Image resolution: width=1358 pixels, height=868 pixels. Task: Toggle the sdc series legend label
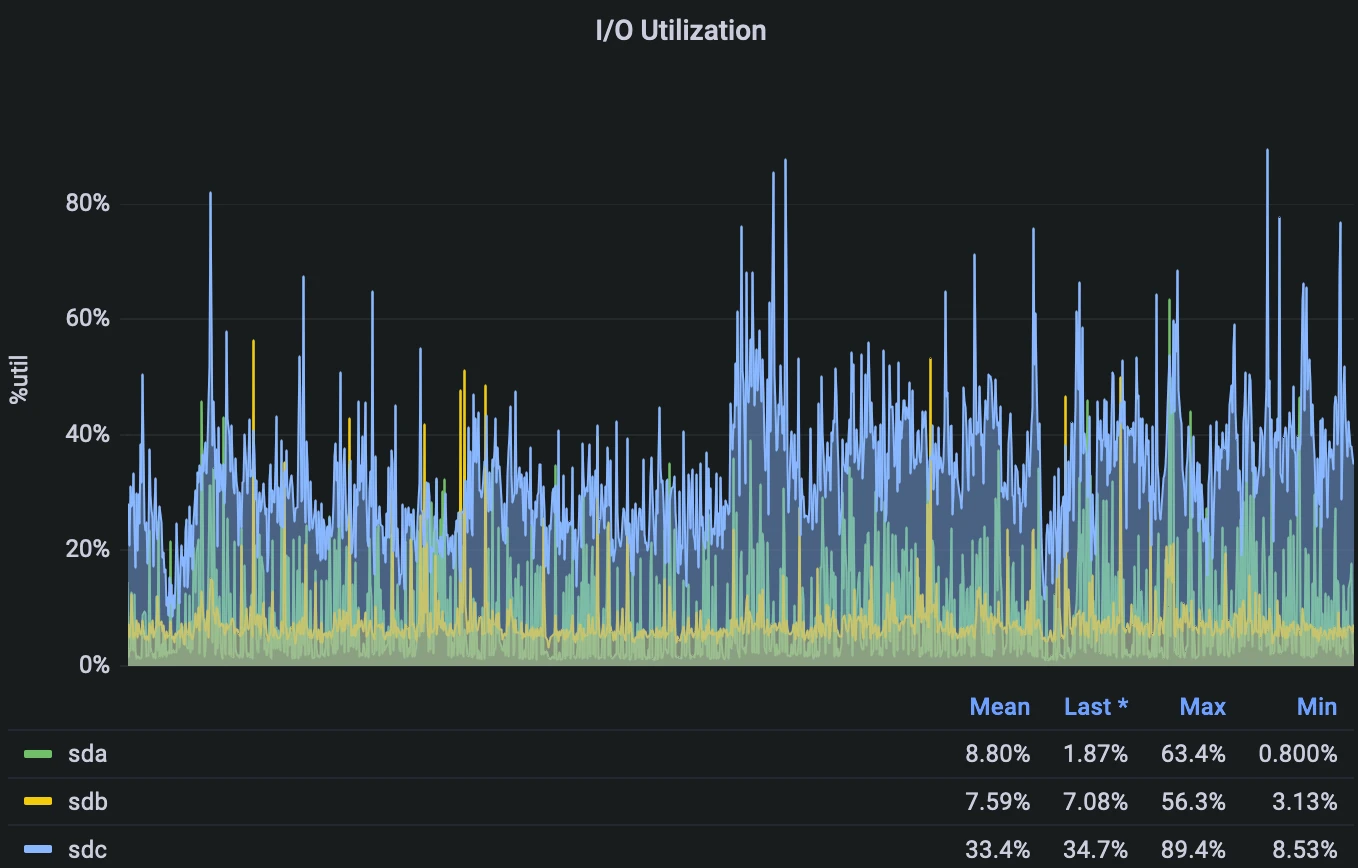coord(87,850)
